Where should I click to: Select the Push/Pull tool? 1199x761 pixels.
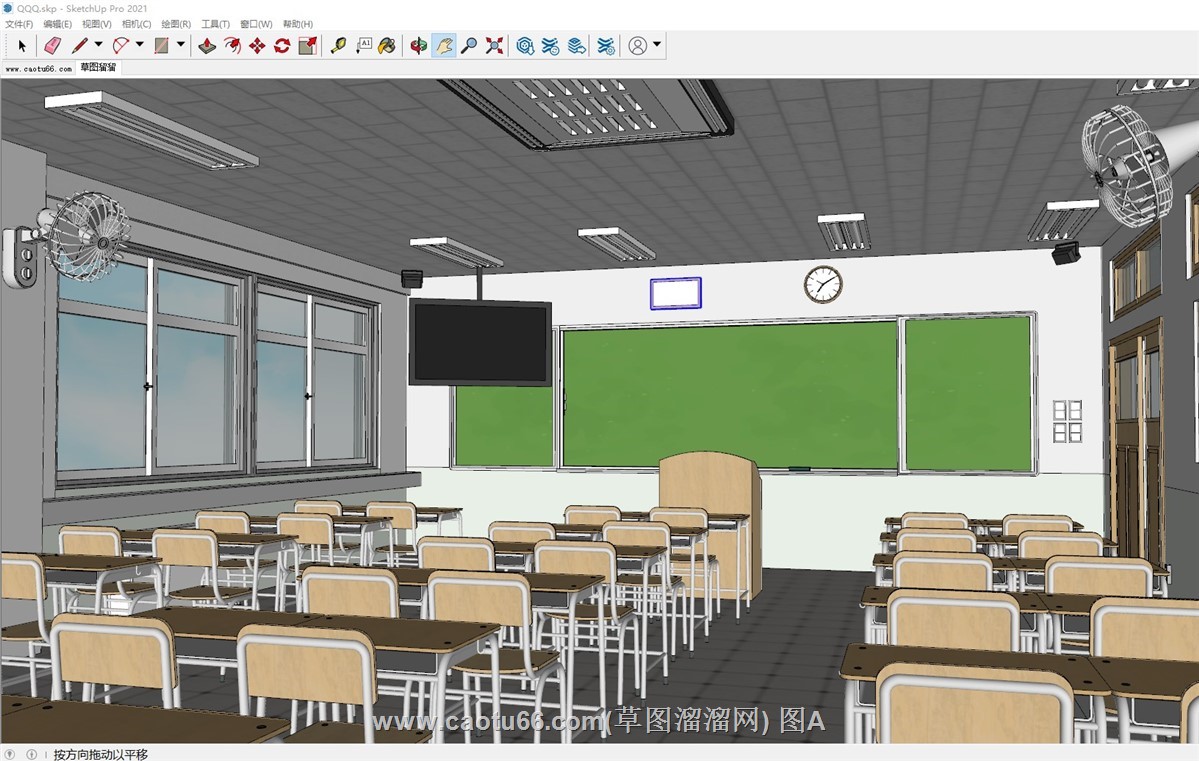[206, 46]
